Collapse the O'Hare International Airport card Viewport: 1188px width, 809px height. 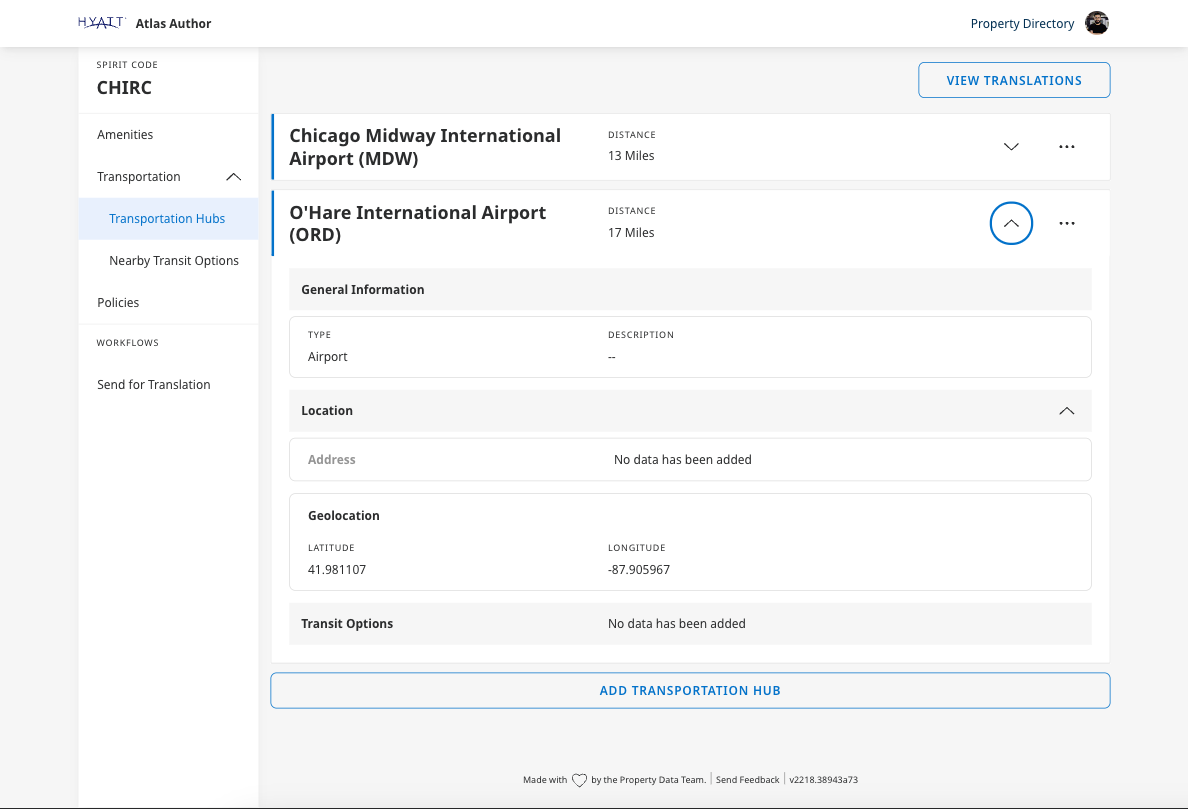click(1011, 223)
